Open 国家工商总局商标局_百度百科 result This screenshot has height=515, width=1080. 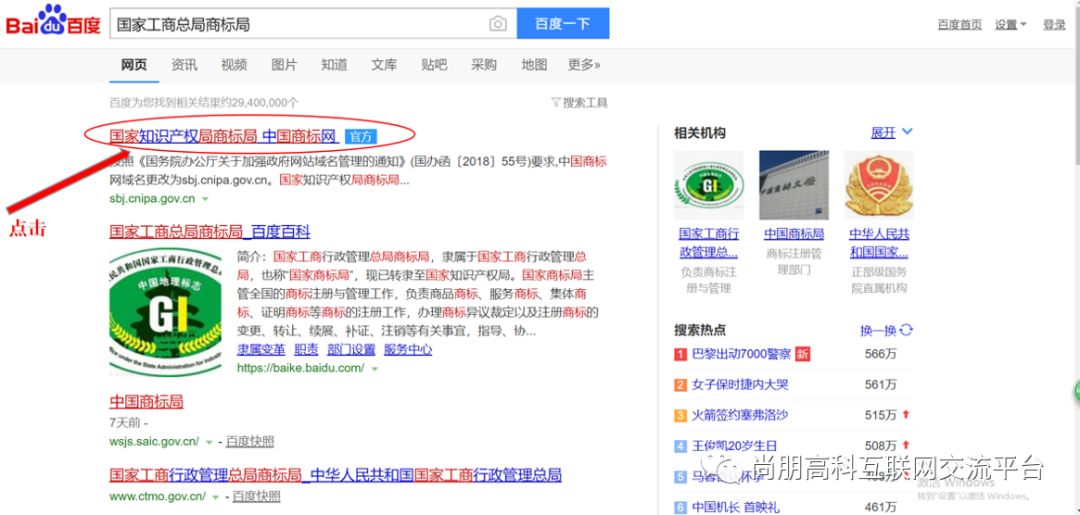[209, 231]
